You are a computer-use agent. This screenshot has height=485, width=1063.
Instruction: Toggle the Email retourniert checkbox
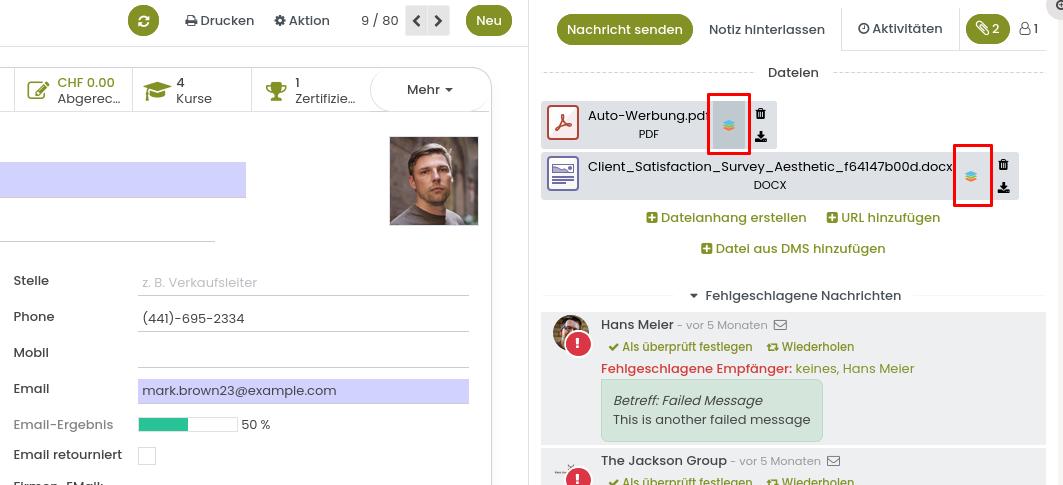(147, 456)
